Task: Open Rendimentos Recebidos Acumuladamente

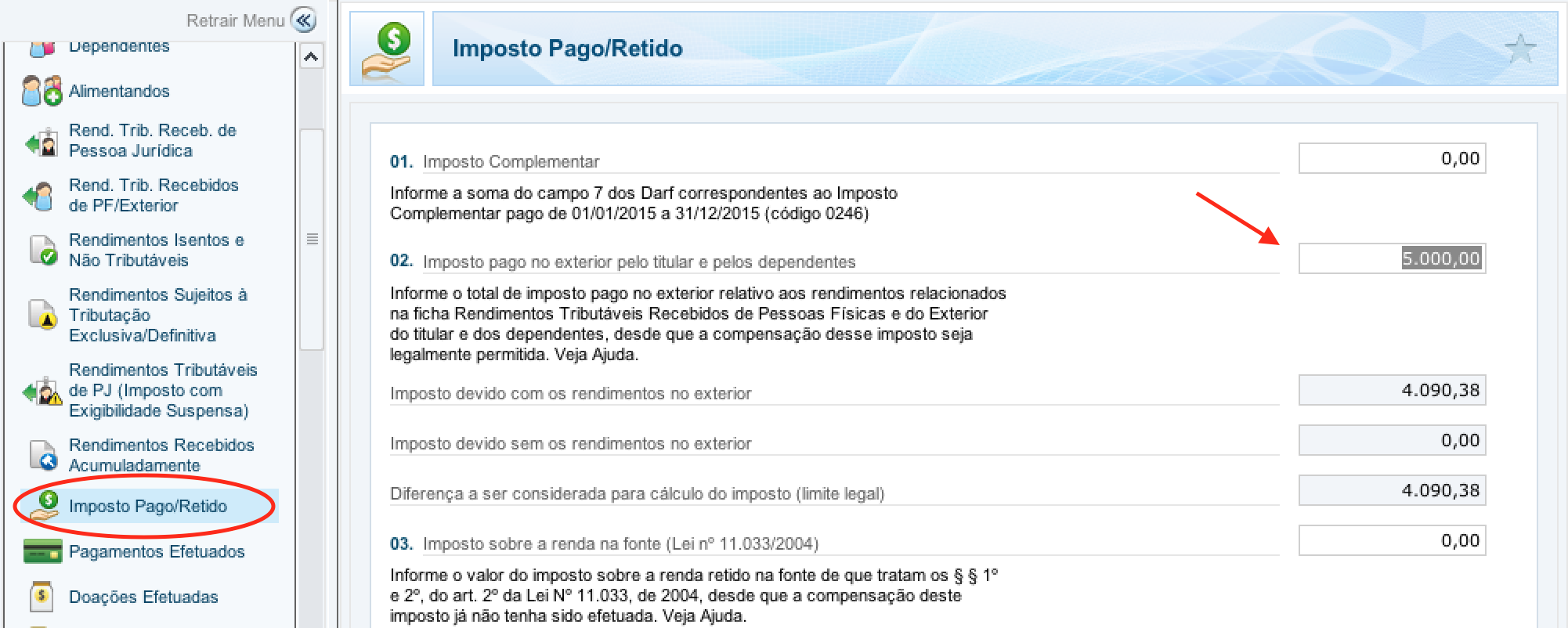Action: [x=161, y=455]
